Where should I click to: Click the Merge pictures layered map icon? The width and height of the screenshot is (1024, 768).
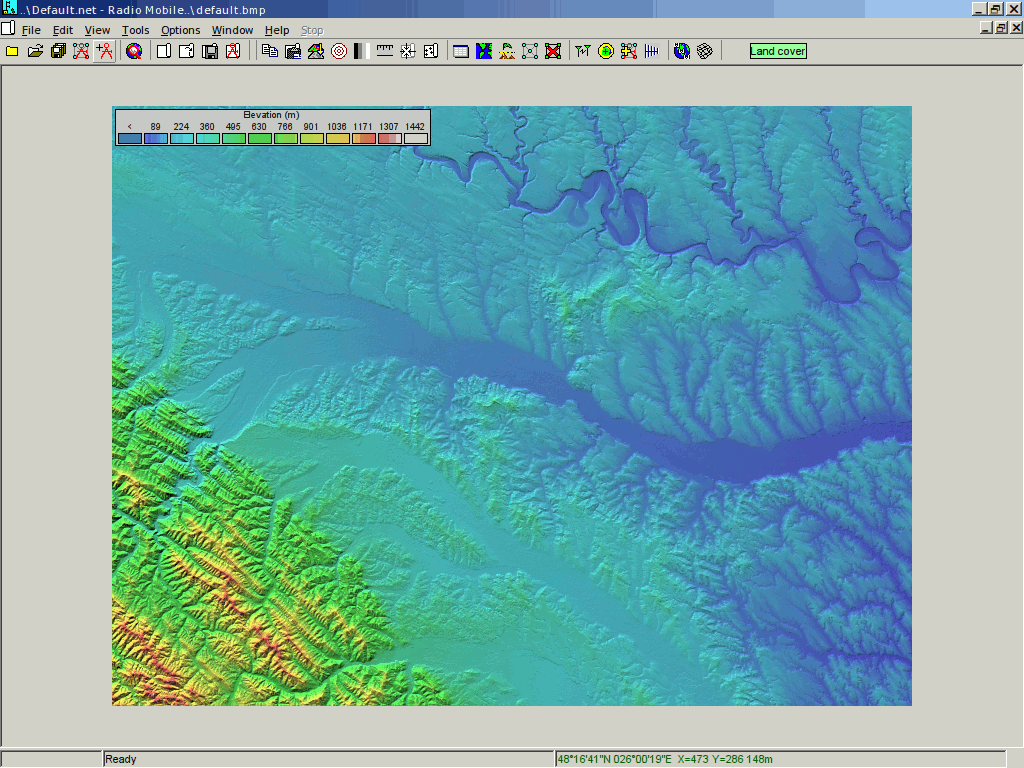[316, 51]
